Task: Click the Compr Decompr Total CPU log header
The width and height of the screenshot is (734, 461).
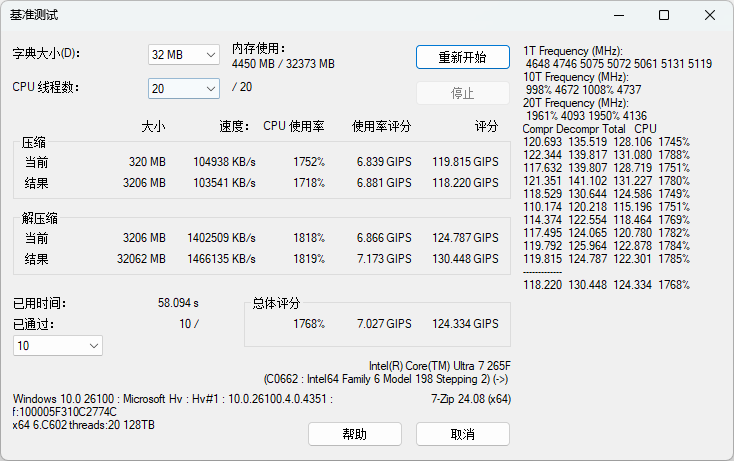Action: [590, 129]
